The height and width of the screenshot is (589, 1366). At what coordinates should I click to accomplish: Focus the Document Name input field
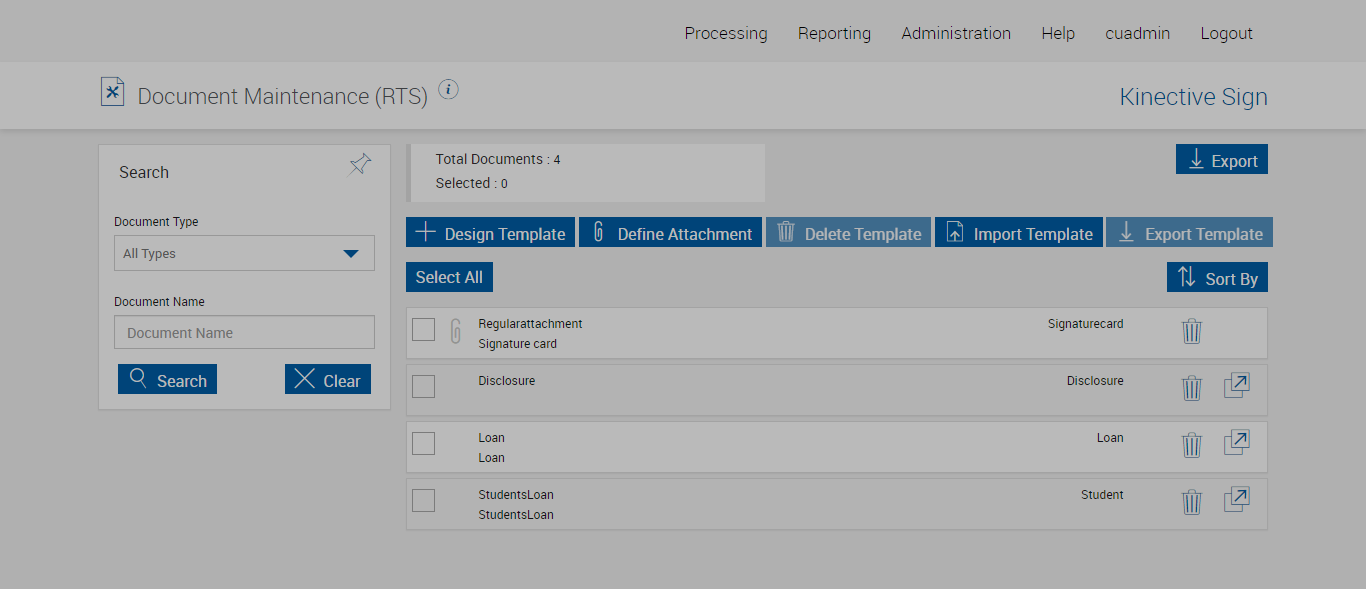pos(244,333)
